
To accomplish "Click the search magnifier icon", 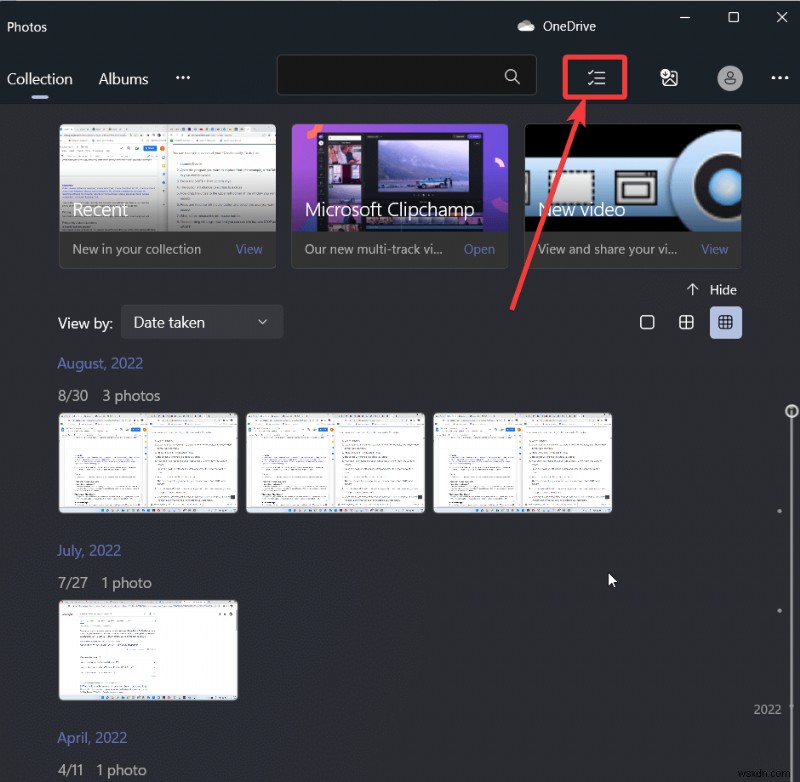I will pos(511,77).
